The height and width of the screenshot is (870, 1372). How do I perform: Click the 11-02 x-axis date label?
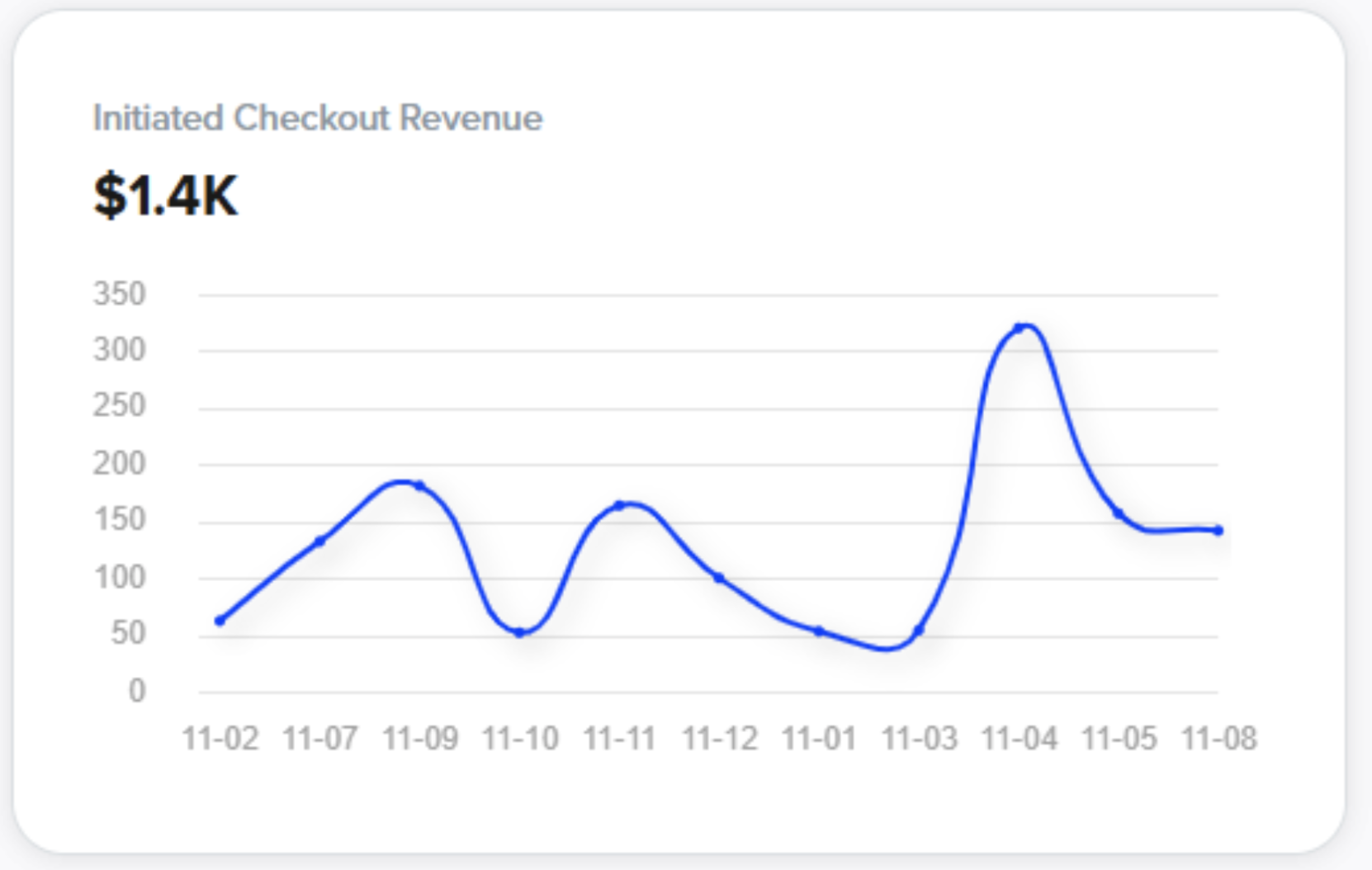point(220,738)
